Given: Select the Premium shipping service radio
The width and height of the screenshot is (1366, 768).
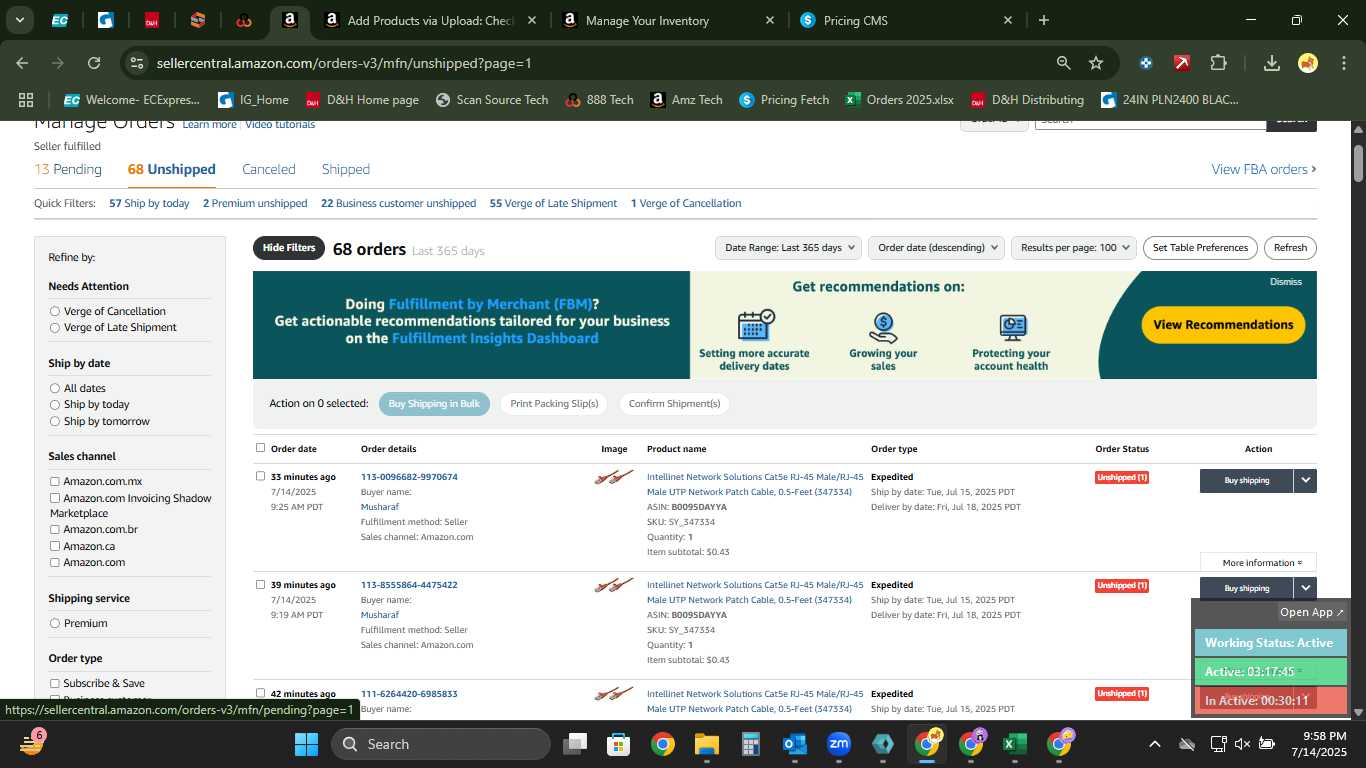Looking at the screenshot, I should [55, 623].
